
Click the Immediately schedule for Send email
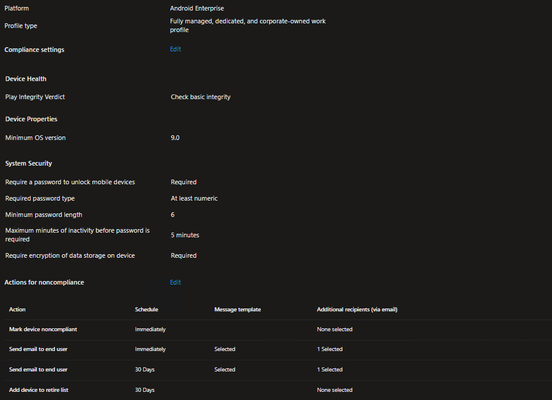click(x=150, y=349)
